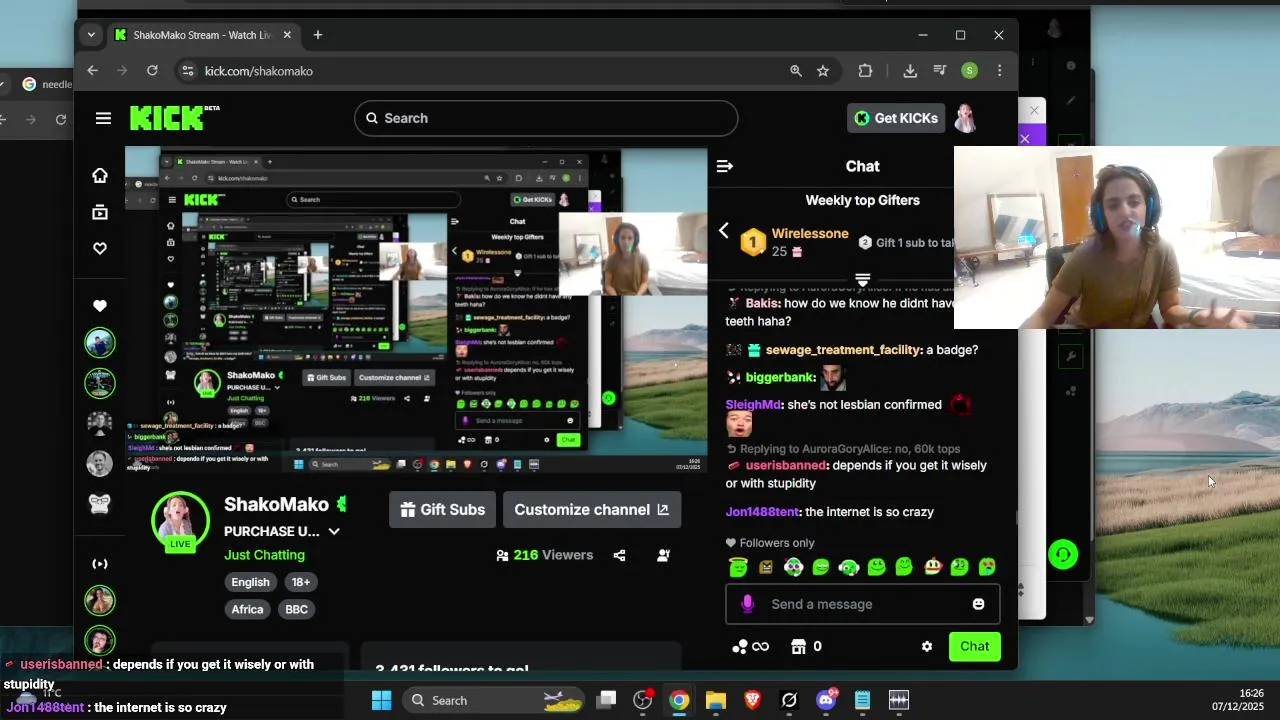This screenshot has width=1280, height=720.
Task: Select the 18+ tag
Action: 300,582
